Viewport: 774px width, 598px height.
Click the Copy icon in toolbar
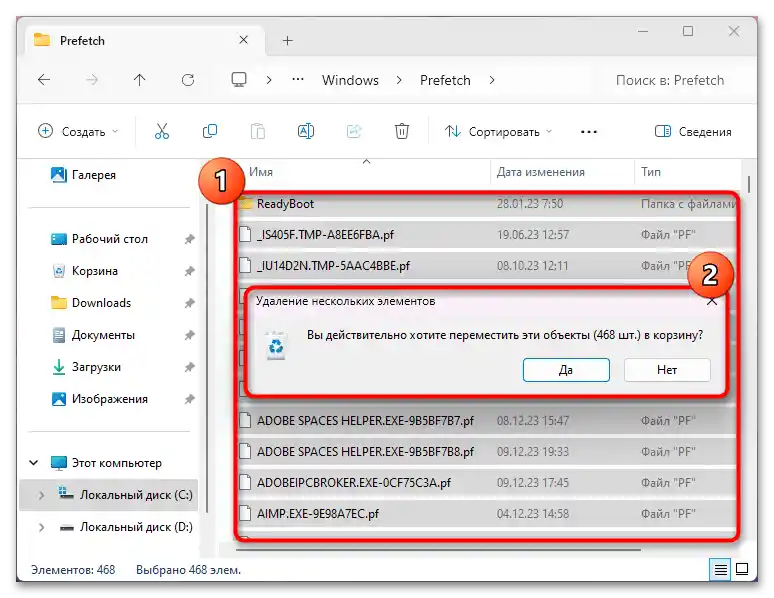[210, 131]
